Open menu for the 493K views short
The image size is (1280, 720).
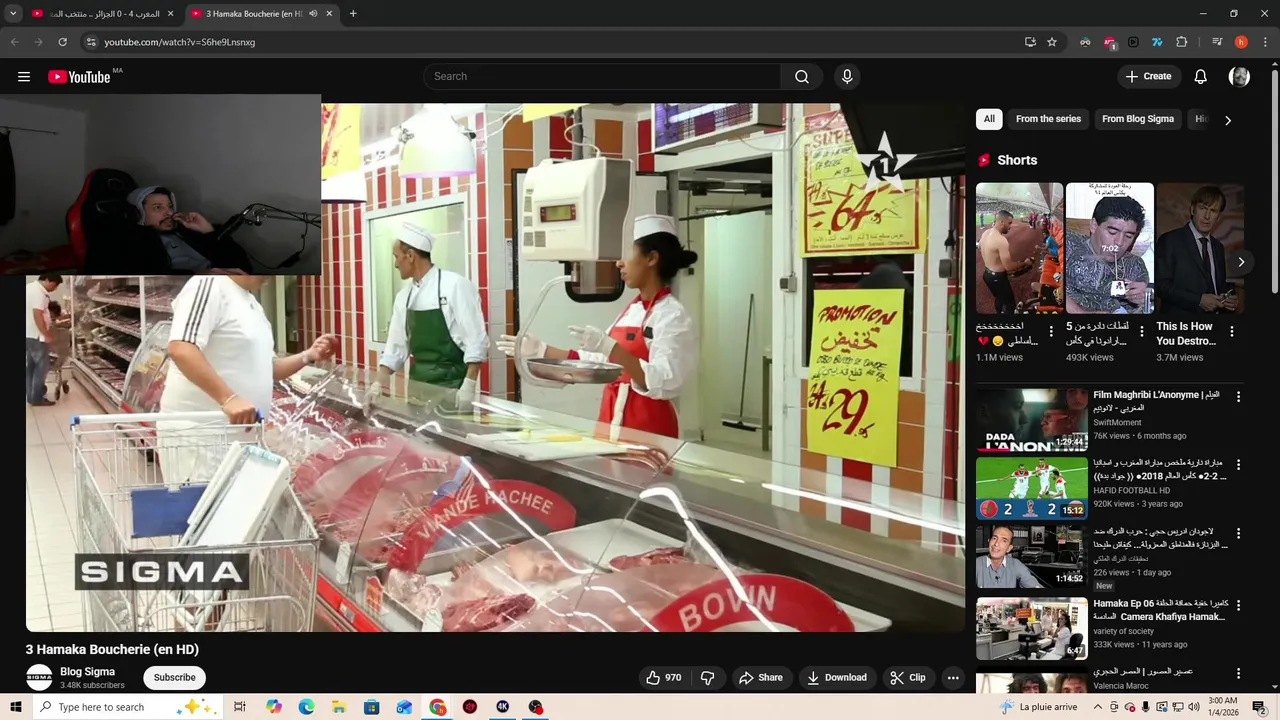[1141, 331]
